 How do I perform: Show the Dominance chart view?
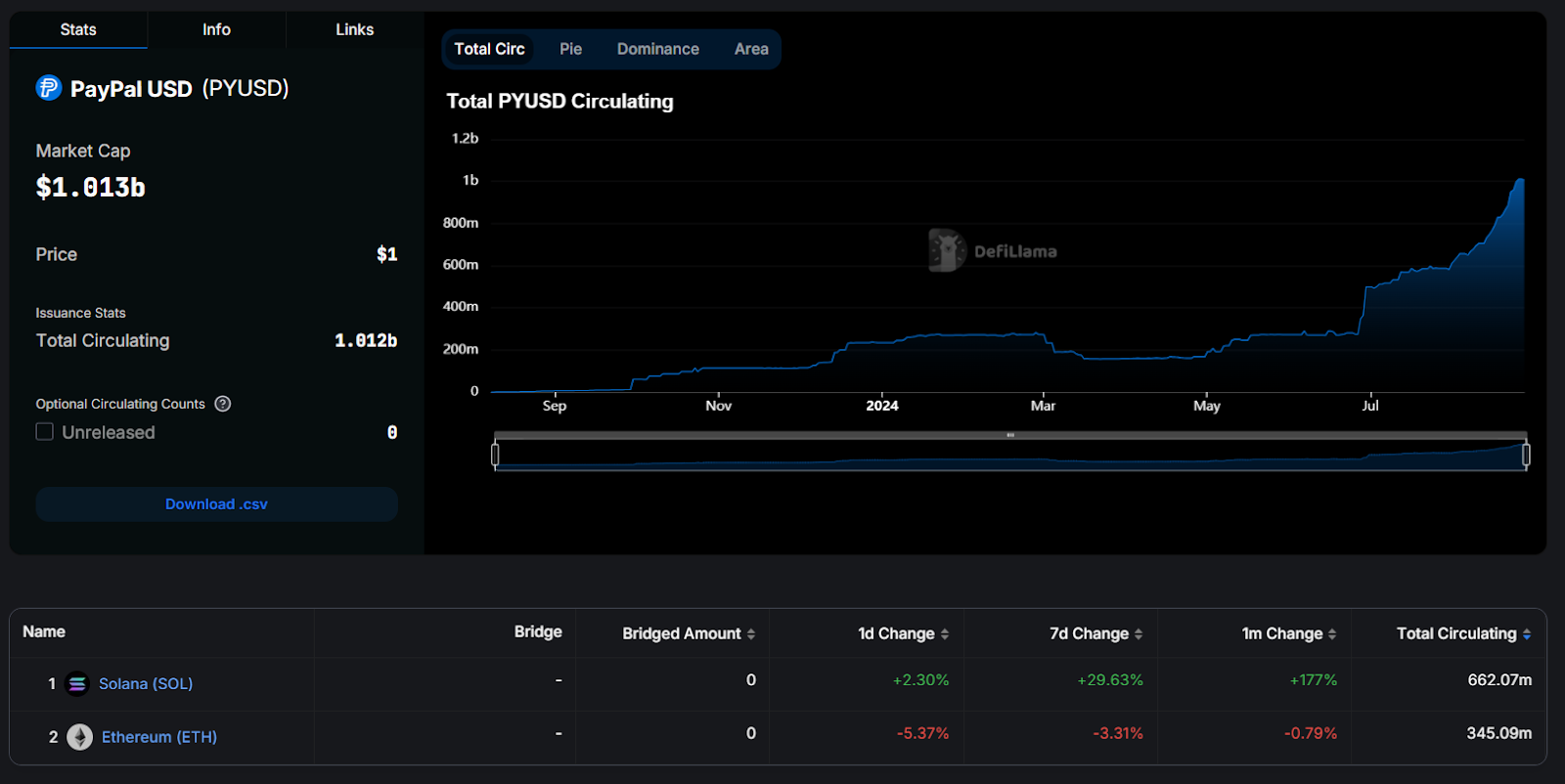coord(658,49)
